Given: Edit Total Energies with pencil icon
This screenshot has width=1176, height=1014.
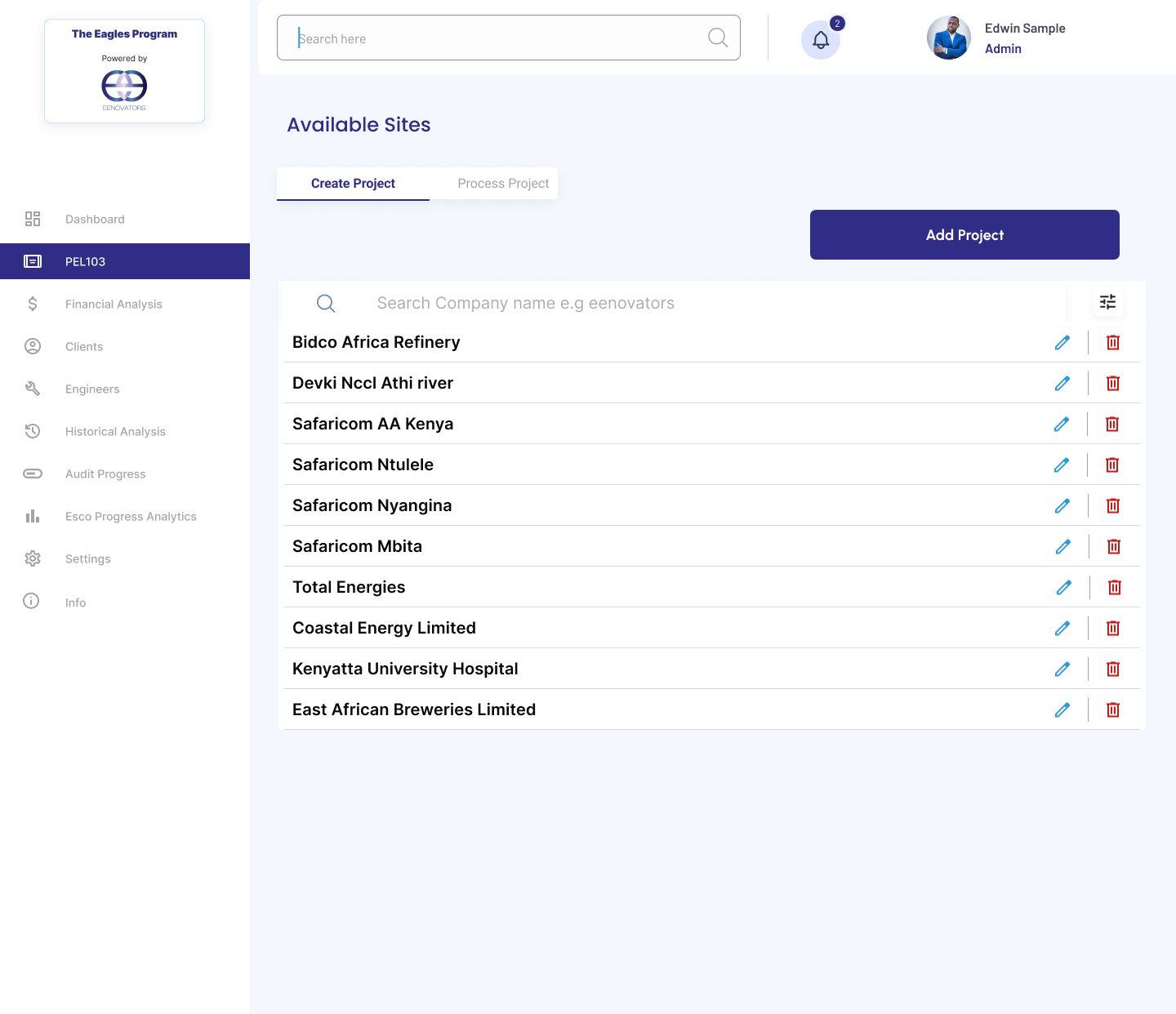Looking at the screenshot, I should coord(1063,587).
